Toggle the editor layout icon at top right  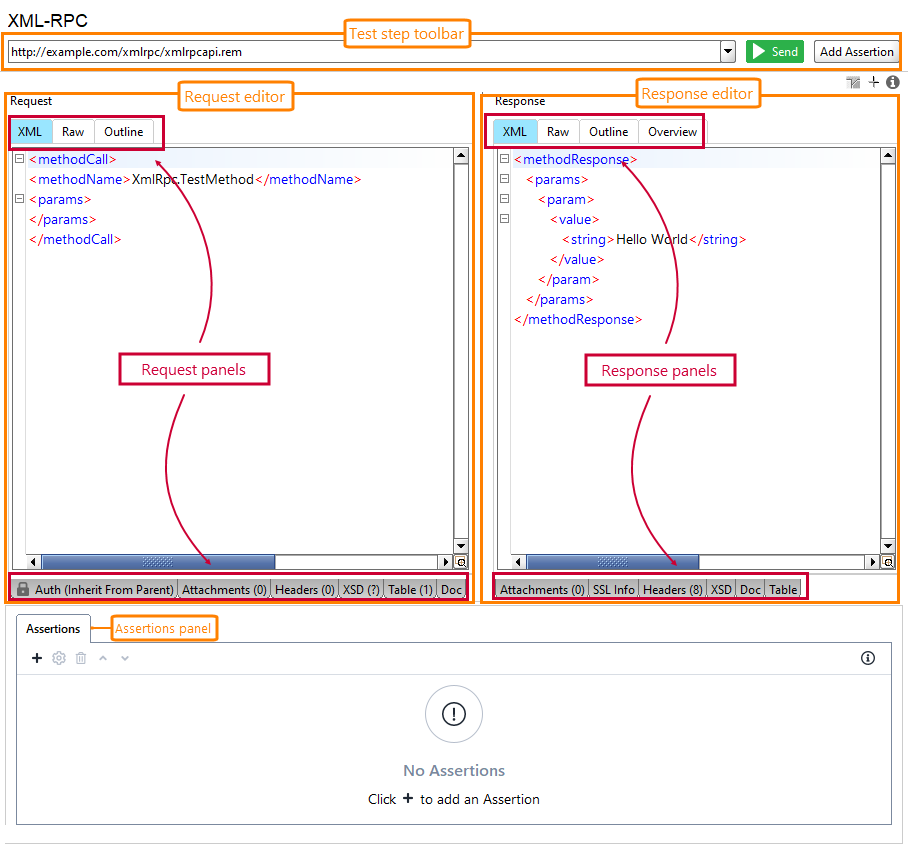point(853,82)
